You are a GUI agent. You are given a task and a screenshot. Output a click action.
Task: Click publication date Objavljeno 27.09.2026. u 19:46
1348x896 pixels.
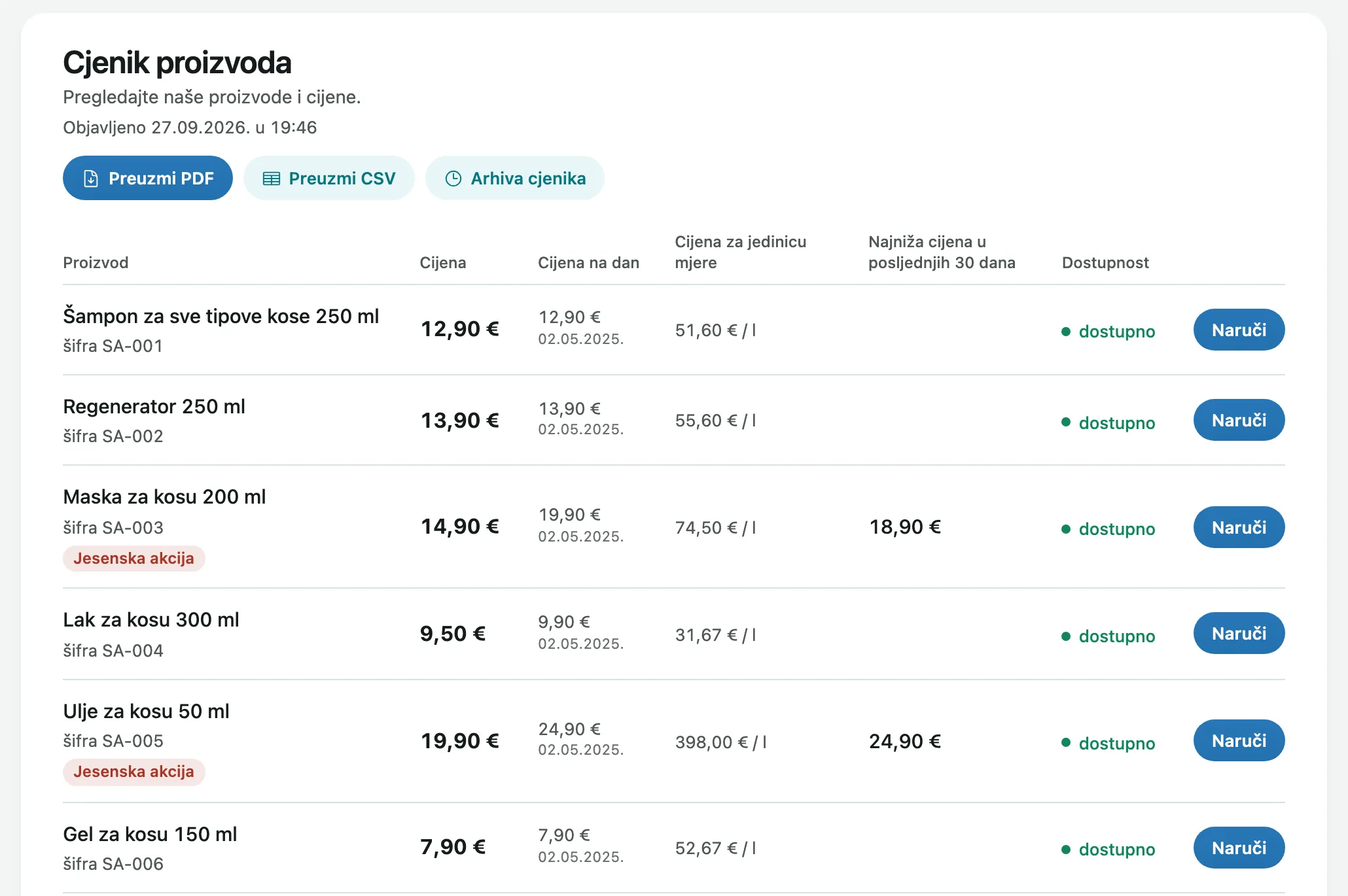tap(190, 128)
